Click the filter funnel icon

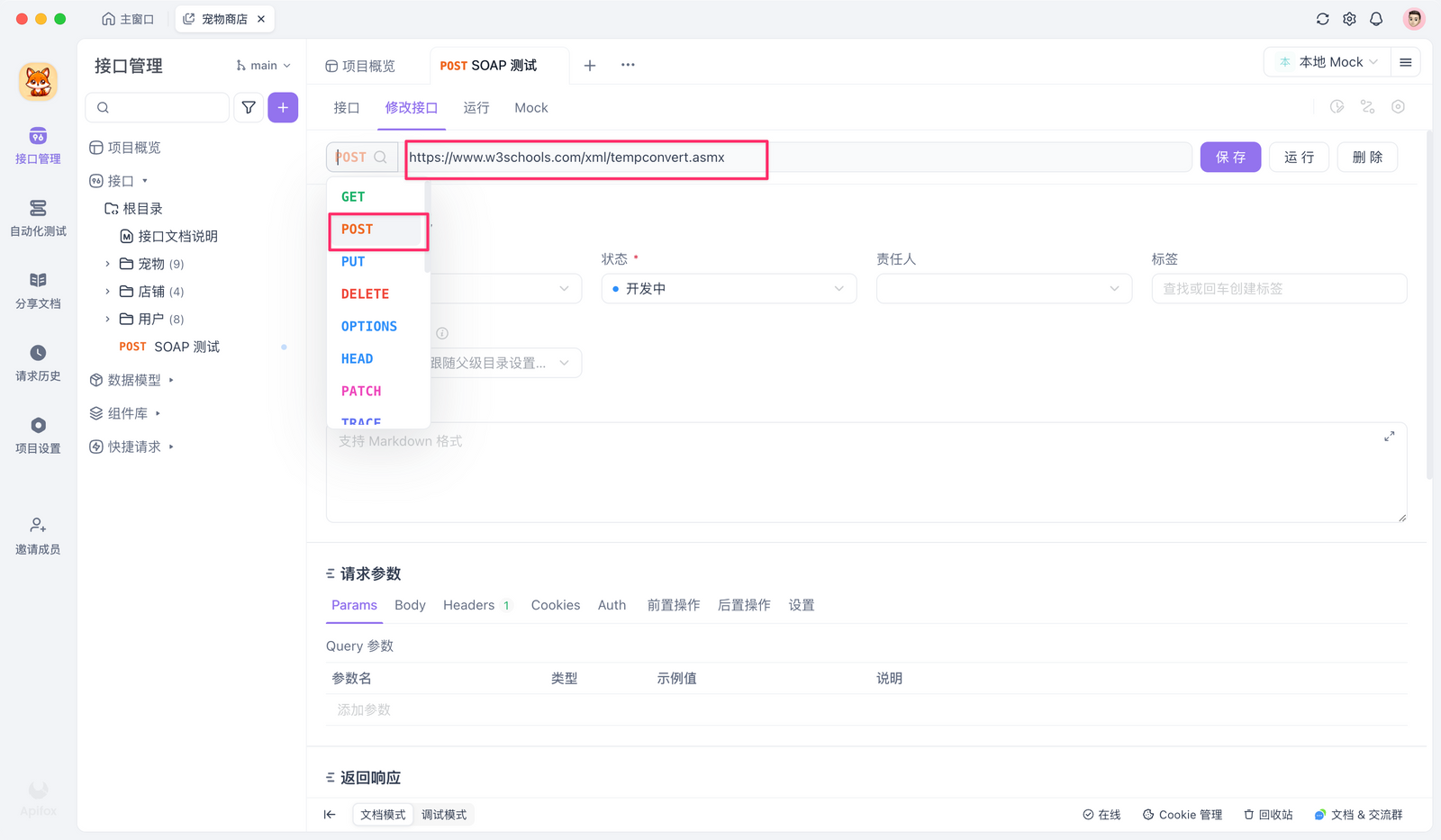[249, 107]
